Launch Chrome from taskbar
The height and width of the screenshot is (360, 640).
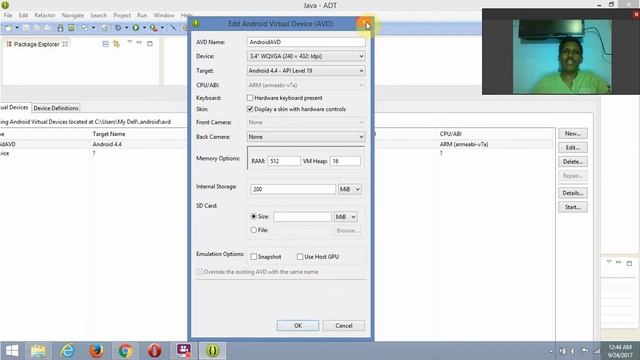click(x=125, y=351)
